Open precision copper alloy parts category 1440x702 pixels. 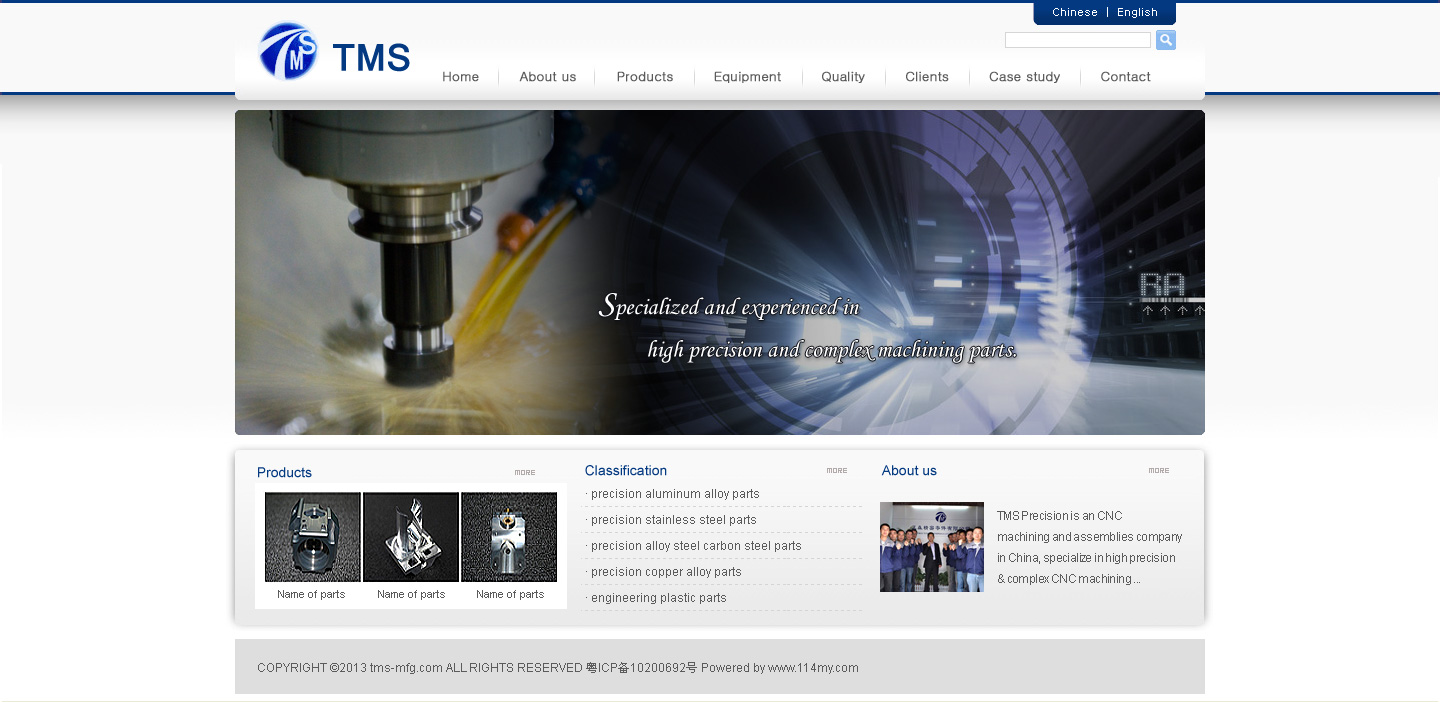tap(666, 572)
